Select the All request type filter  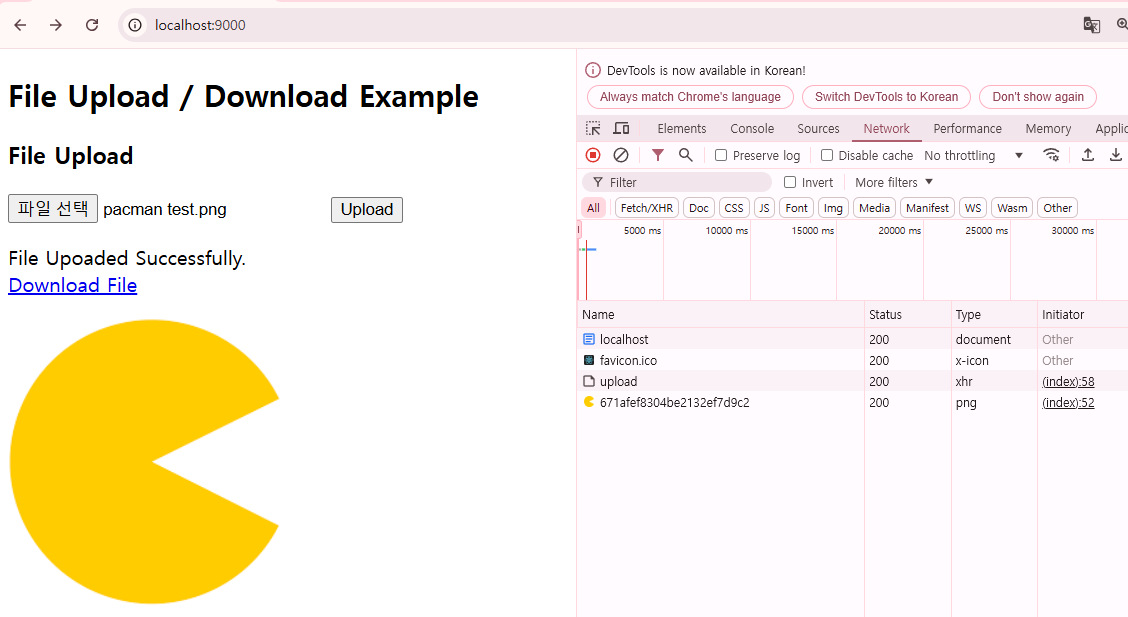[x=593, y=208]
